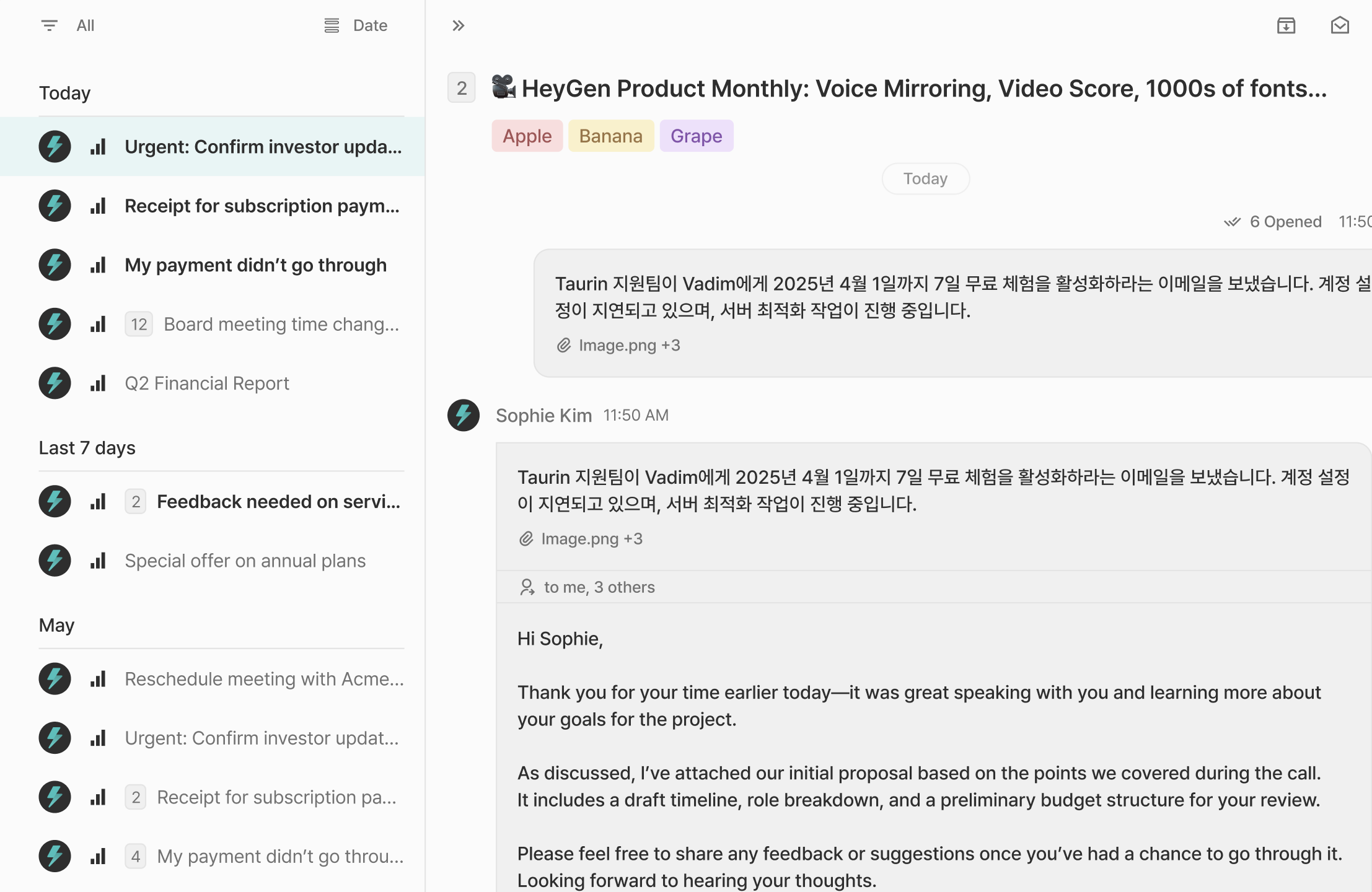Image resolution: width=1372 pixels, height=892 pixels.
Task: Click the 6 Opened read status
Action: coord(1285,222)
